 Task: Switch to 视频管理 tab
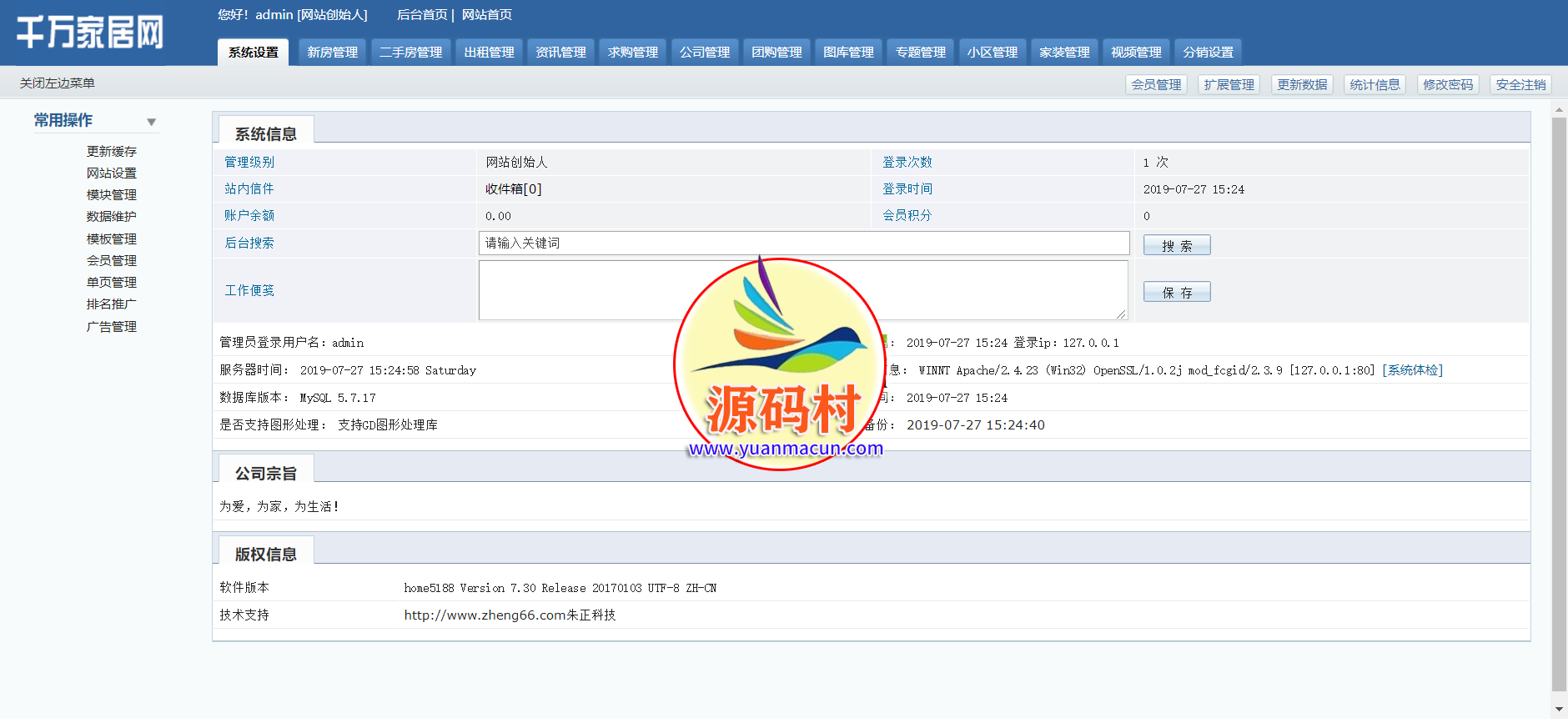click(1136, 53)
